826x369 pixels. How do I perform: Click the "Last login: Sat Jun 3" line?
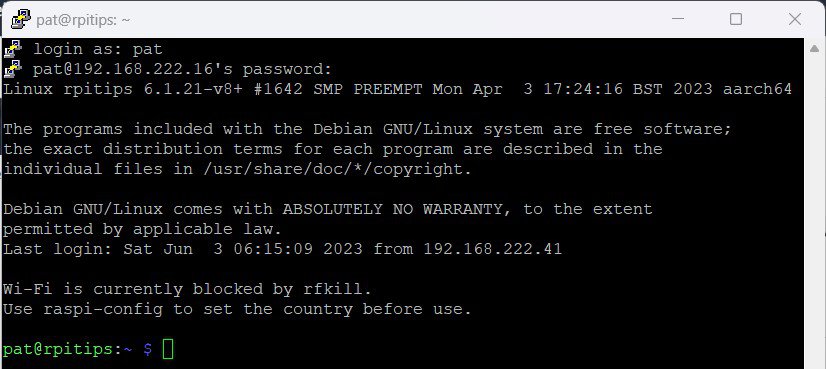pos(113,249)
